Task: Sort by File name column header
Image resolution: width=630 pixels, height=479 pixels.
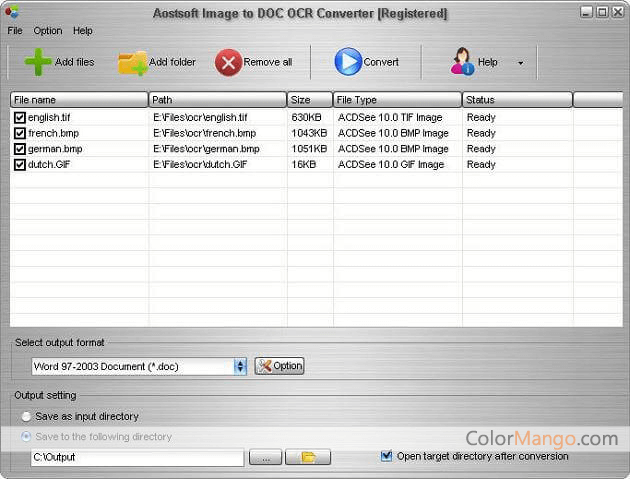Action: (x=79, y=100)
